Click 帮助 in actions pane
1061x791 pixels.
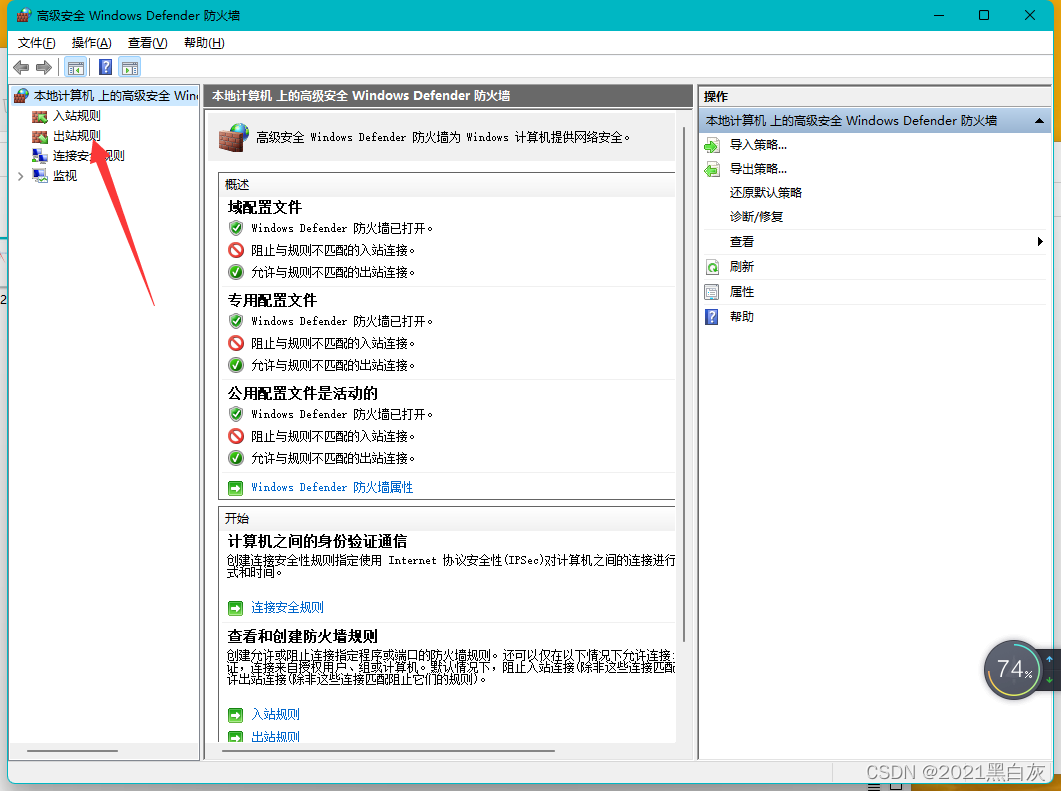[x=742, y=317]
